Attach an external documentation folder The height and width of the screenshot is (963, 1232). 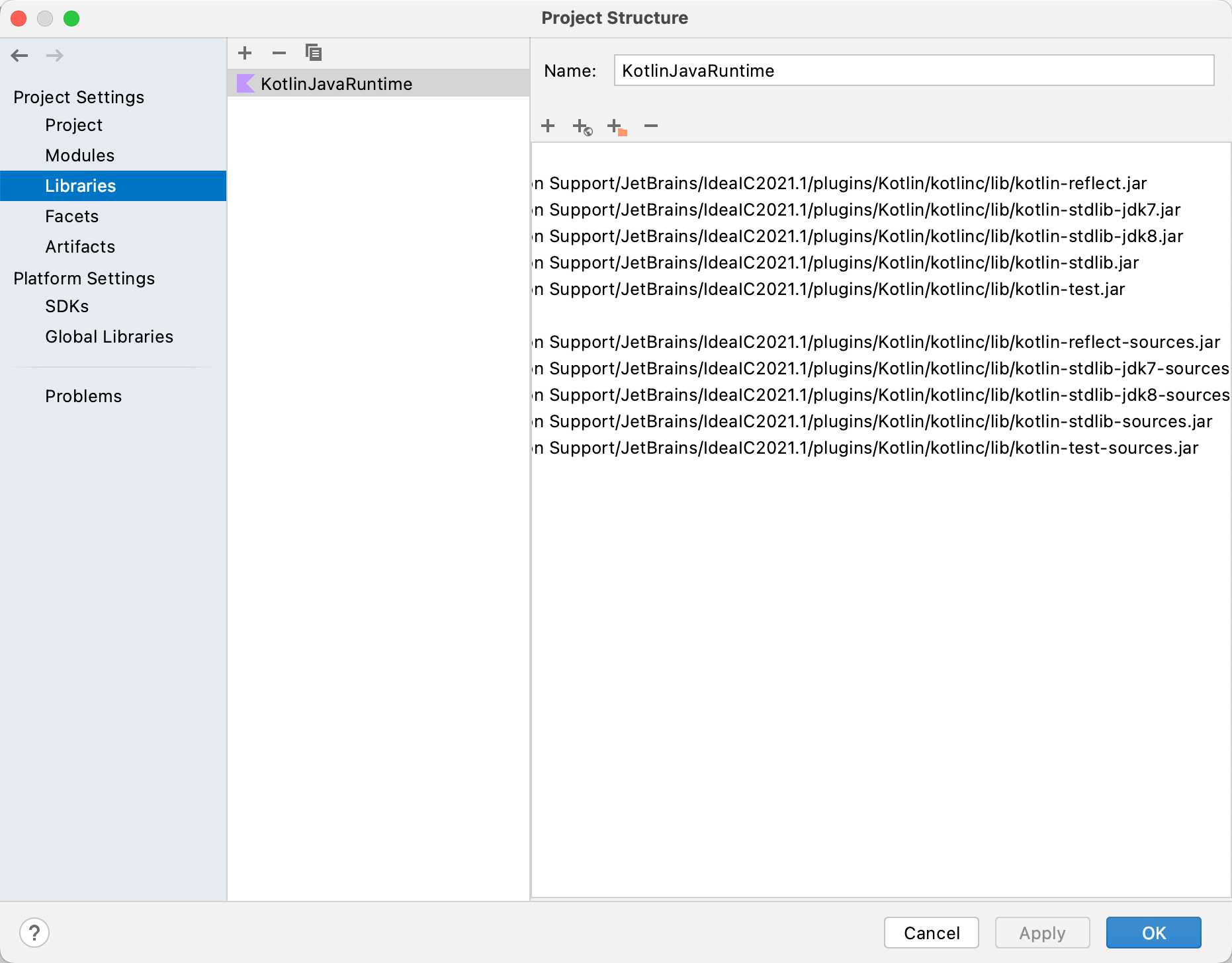coord(616,126)
